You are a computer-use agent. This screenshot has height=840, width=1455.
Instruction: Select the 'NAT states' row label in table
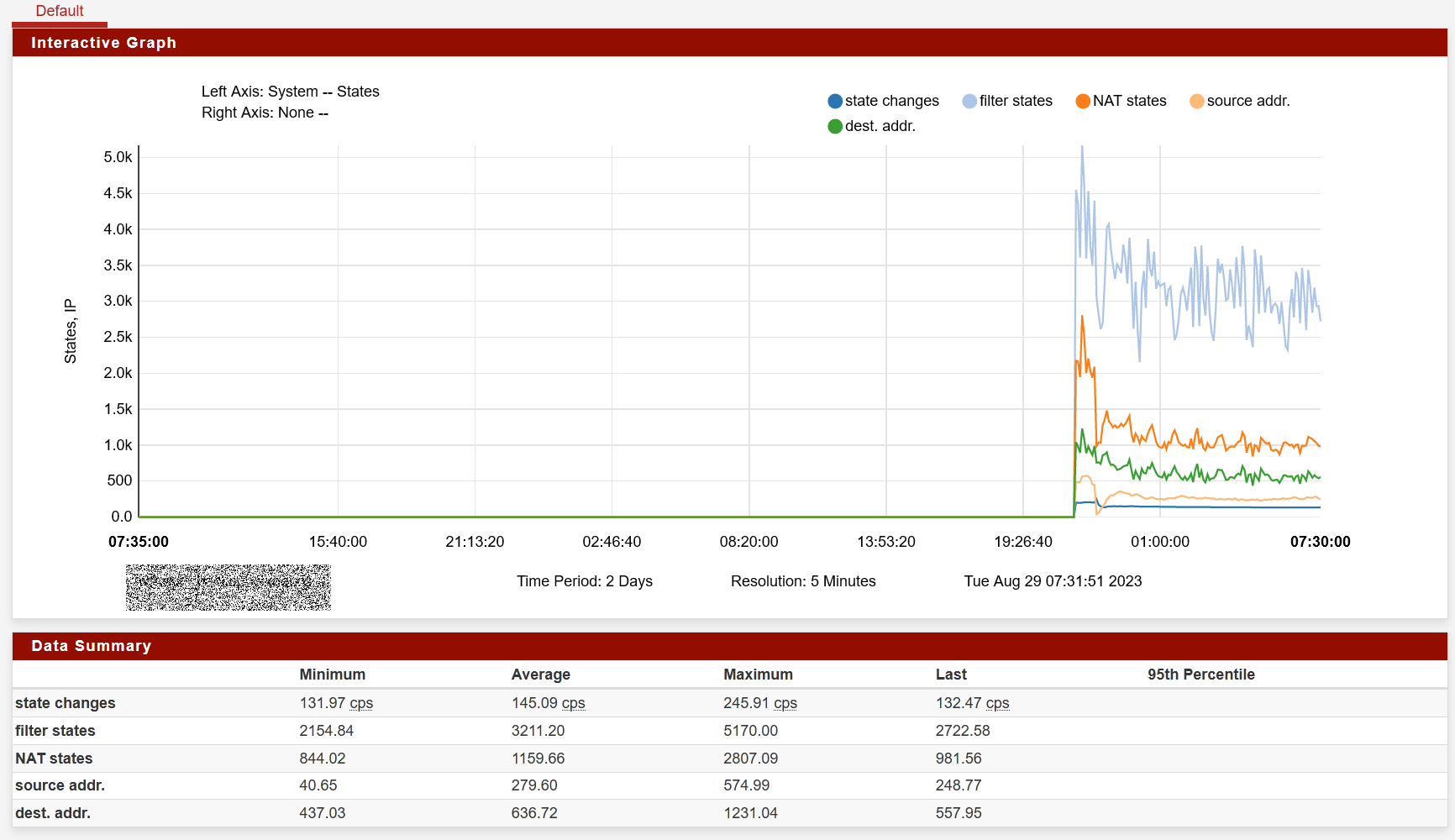click(x=54, y=759)
